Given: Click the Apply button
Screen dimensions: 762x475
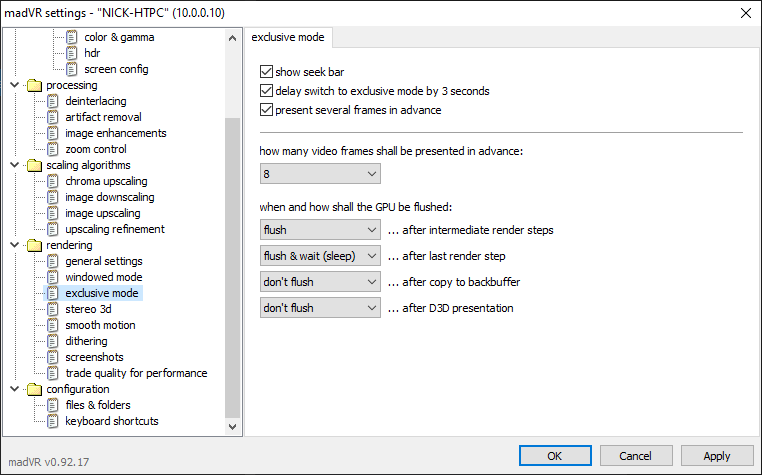Looking at the screenshot, I should click(x=716, y=456).
